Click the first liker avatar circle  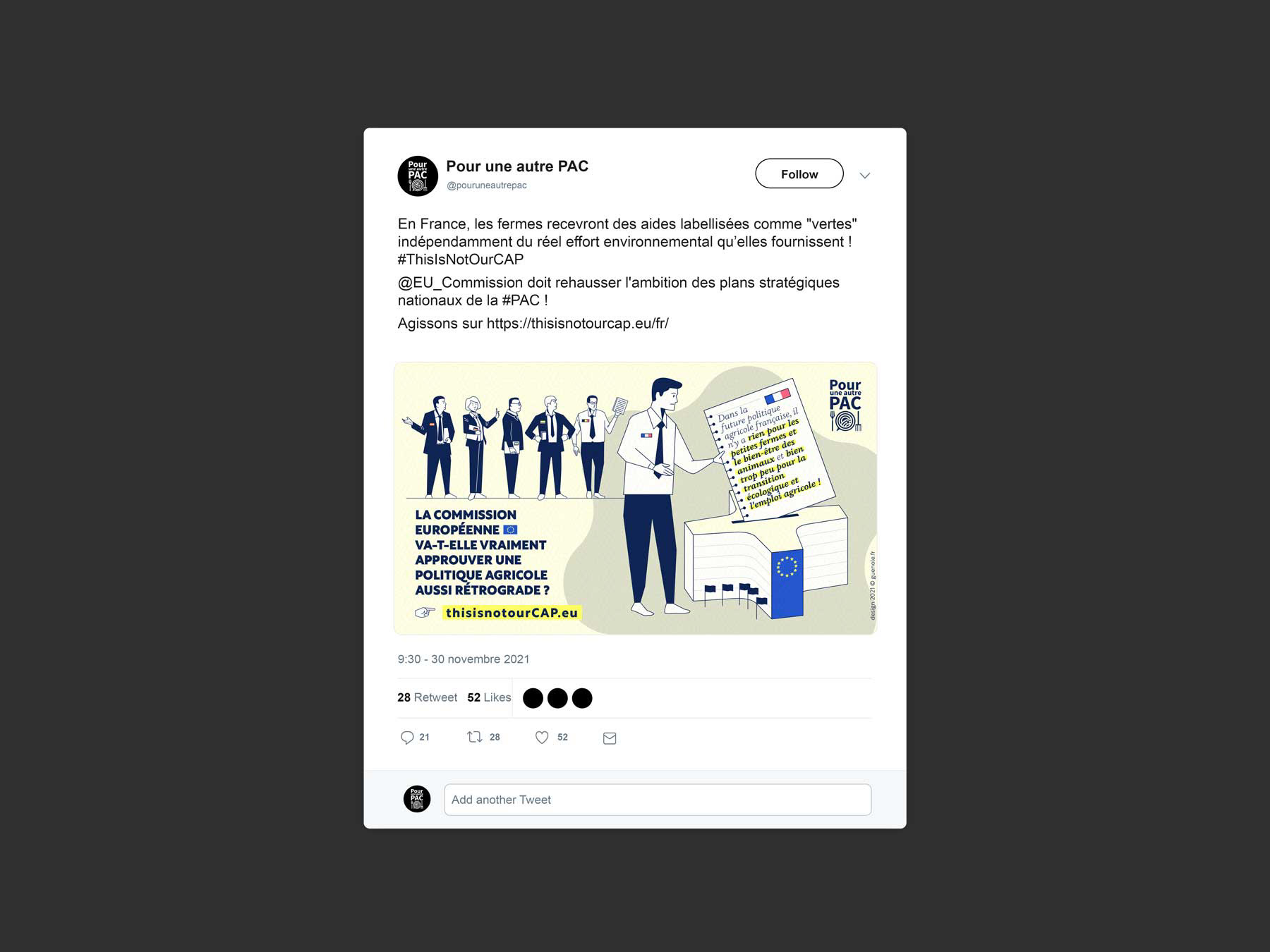(533, 698)
